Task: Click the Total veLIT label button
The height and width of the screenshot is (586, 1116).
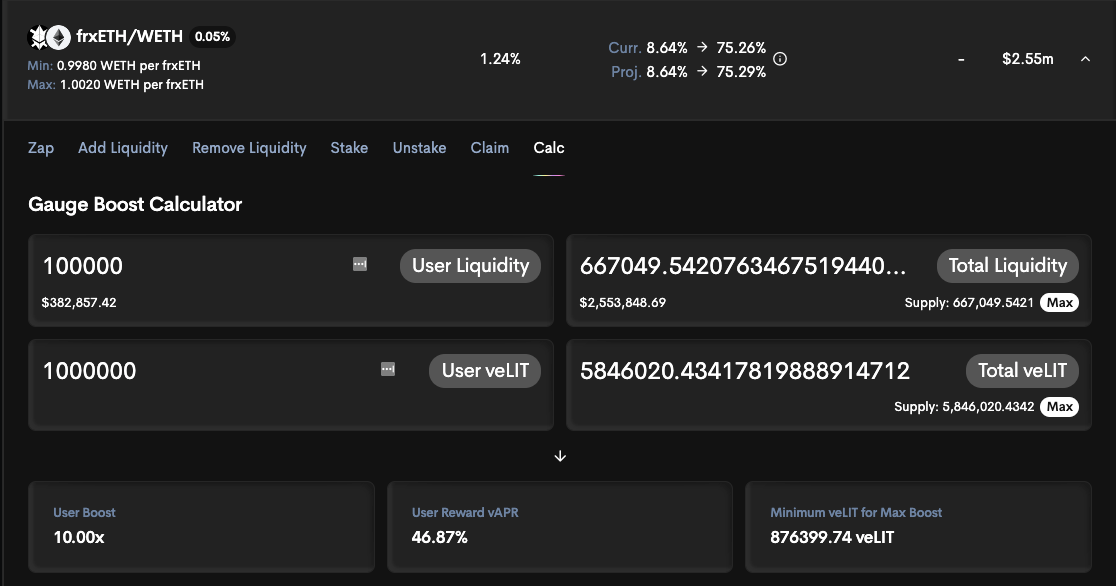Action: pyautogui.click(x=1022, y=370)
